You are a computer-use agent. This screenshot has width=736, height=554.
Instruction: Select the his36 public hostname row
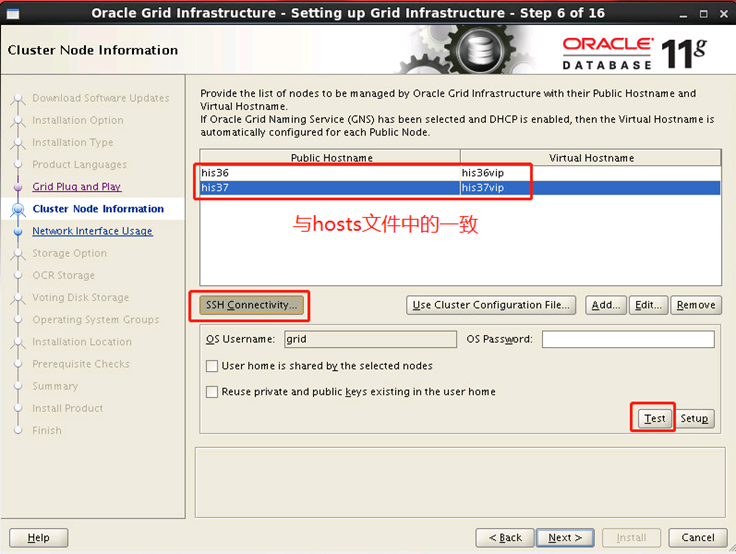point(330,173)
